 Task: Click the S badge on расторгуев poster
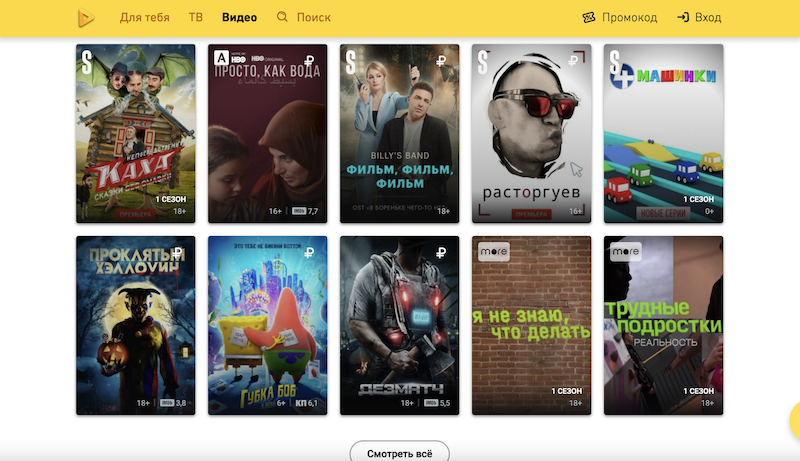click(x=483, y=62)
